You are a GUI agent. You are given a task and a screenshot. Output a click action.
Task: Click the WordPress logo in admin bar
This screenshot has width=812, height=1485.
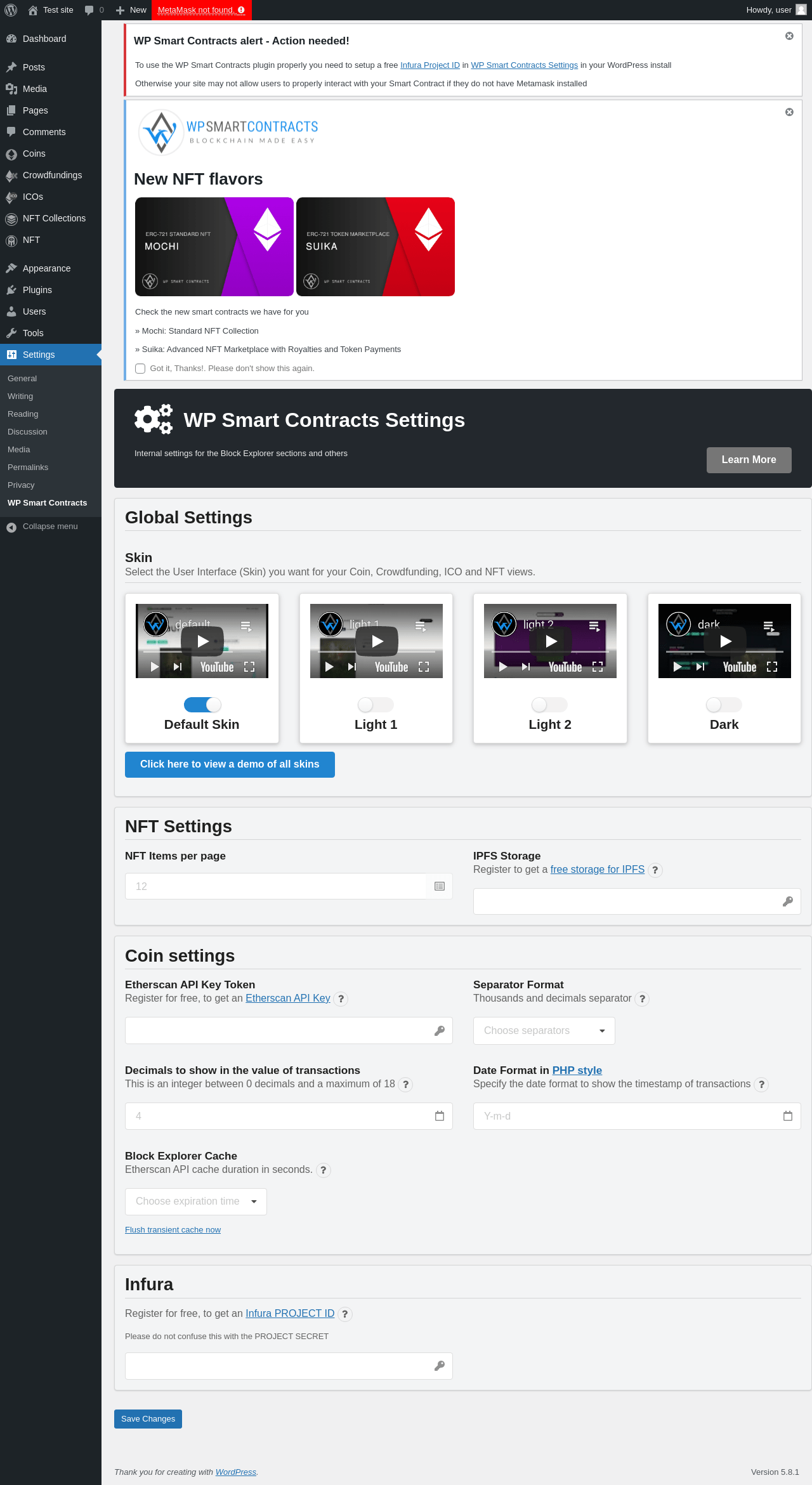(x=11, y=10)
